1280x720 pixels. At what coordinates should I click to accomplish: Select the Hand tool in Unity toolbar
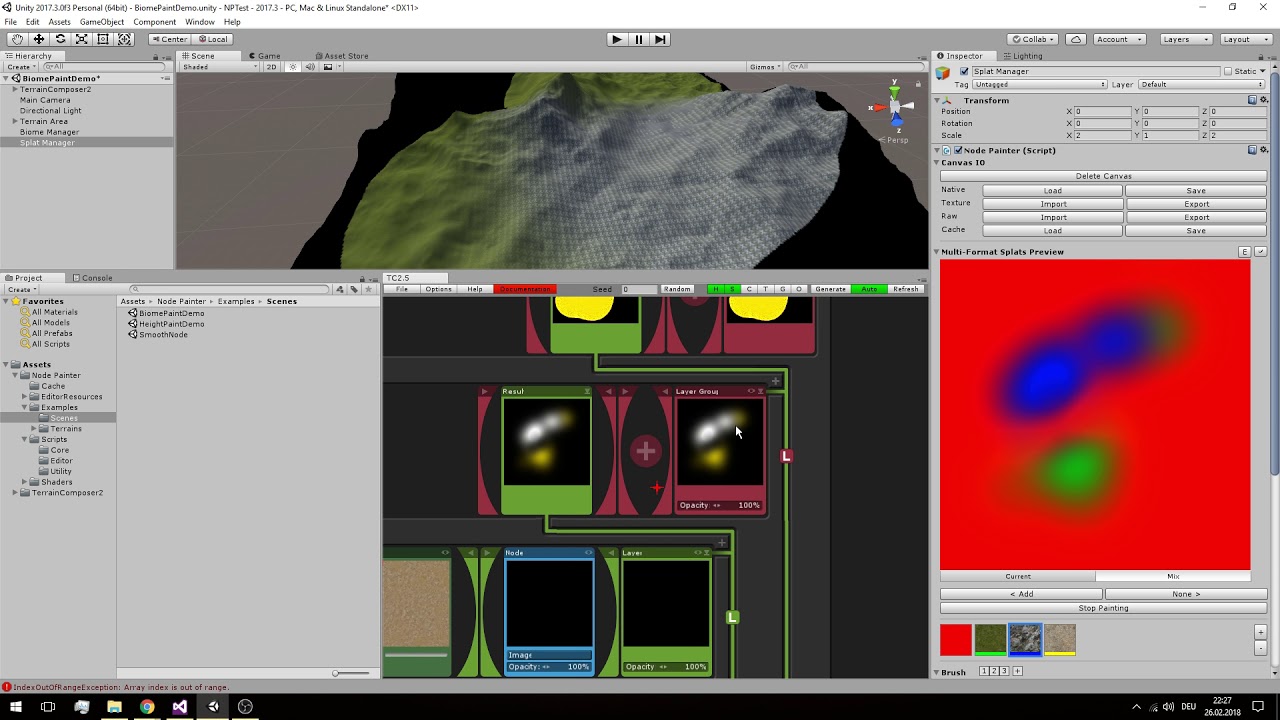(x=18, y=39)
